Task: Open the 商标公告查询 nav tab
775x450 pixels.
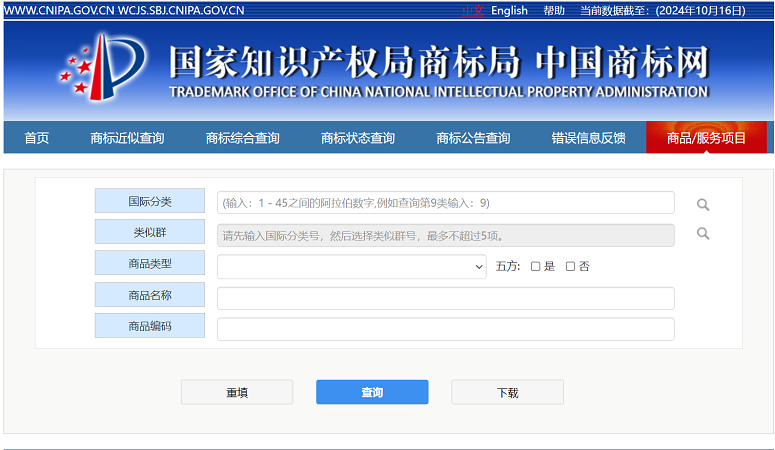Action: (x=473, y=138)
